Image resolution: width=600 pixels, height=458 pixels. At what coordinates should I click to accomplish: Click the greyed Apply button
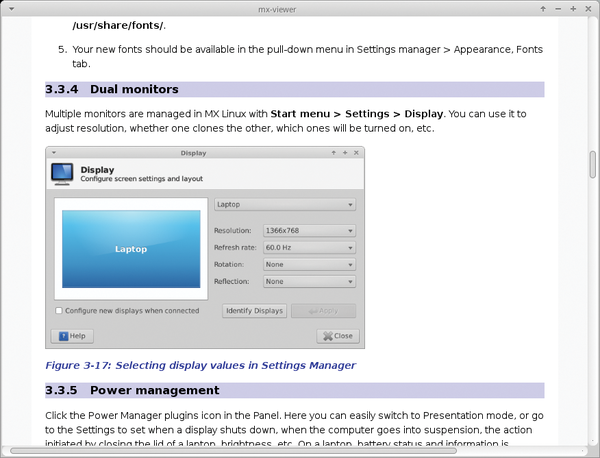coord(323,311)
